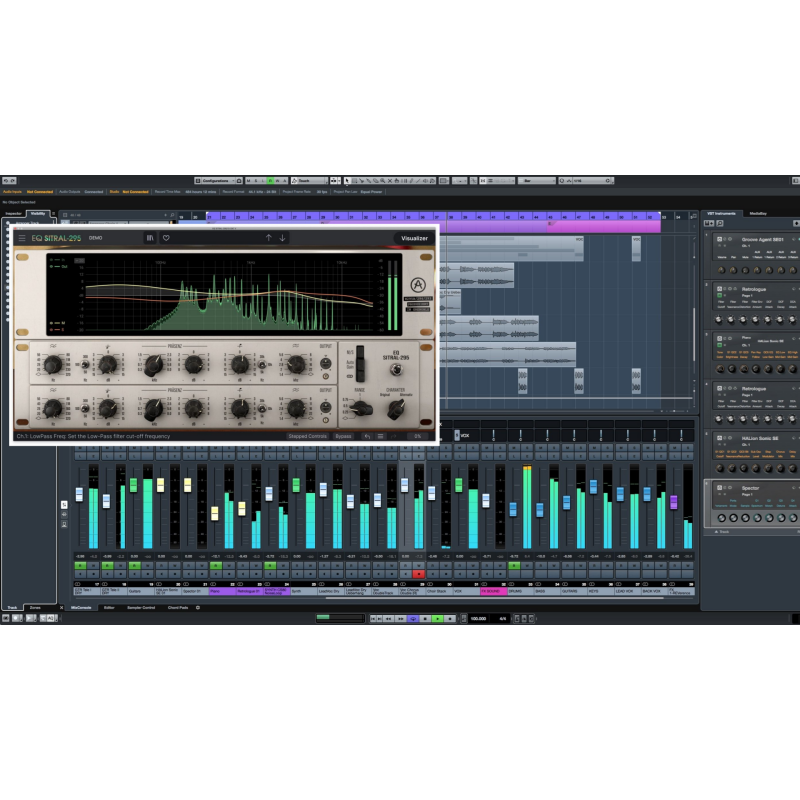Open the EQ SITRAL-295 hamburger menu
This screenshot has width=800, height=800.
[x=22, y=238]
